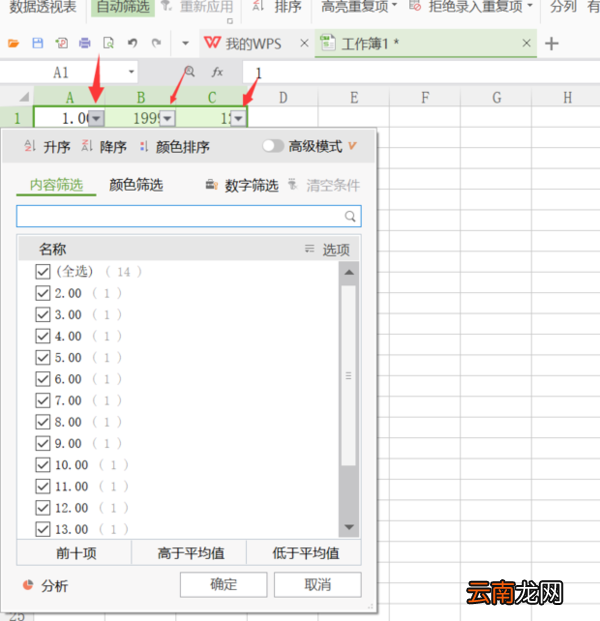Switch to 内容筛选 tab

(x=56, y=185)
